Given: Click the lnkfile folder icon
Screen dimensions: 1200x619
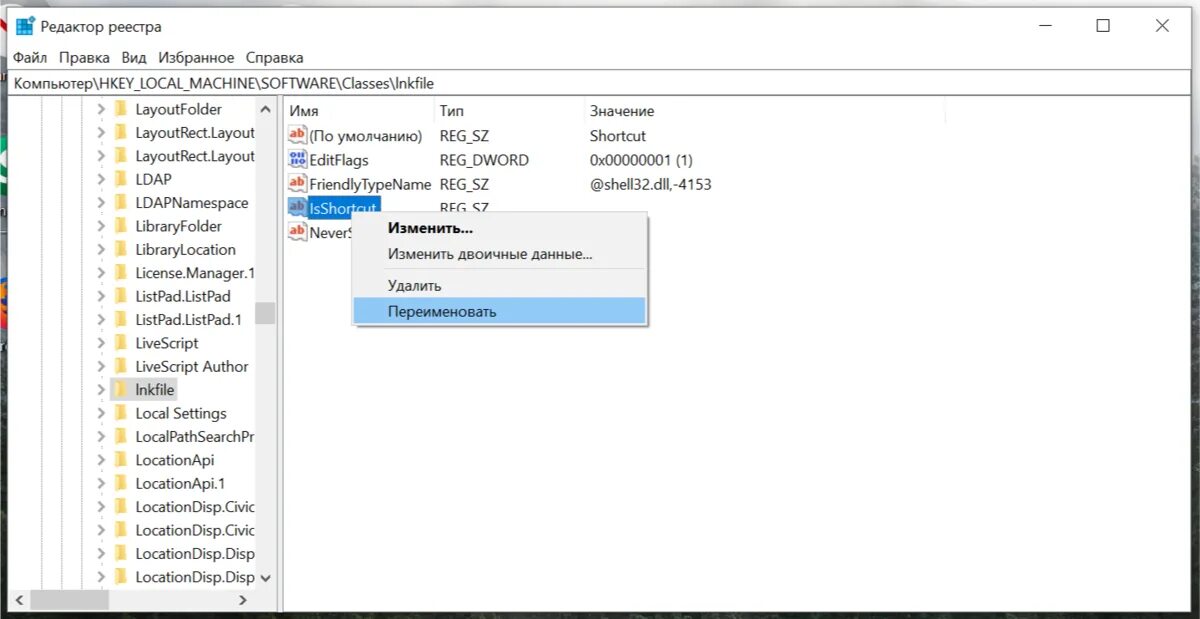Looking at the screenshot, I should coord(121,390).
